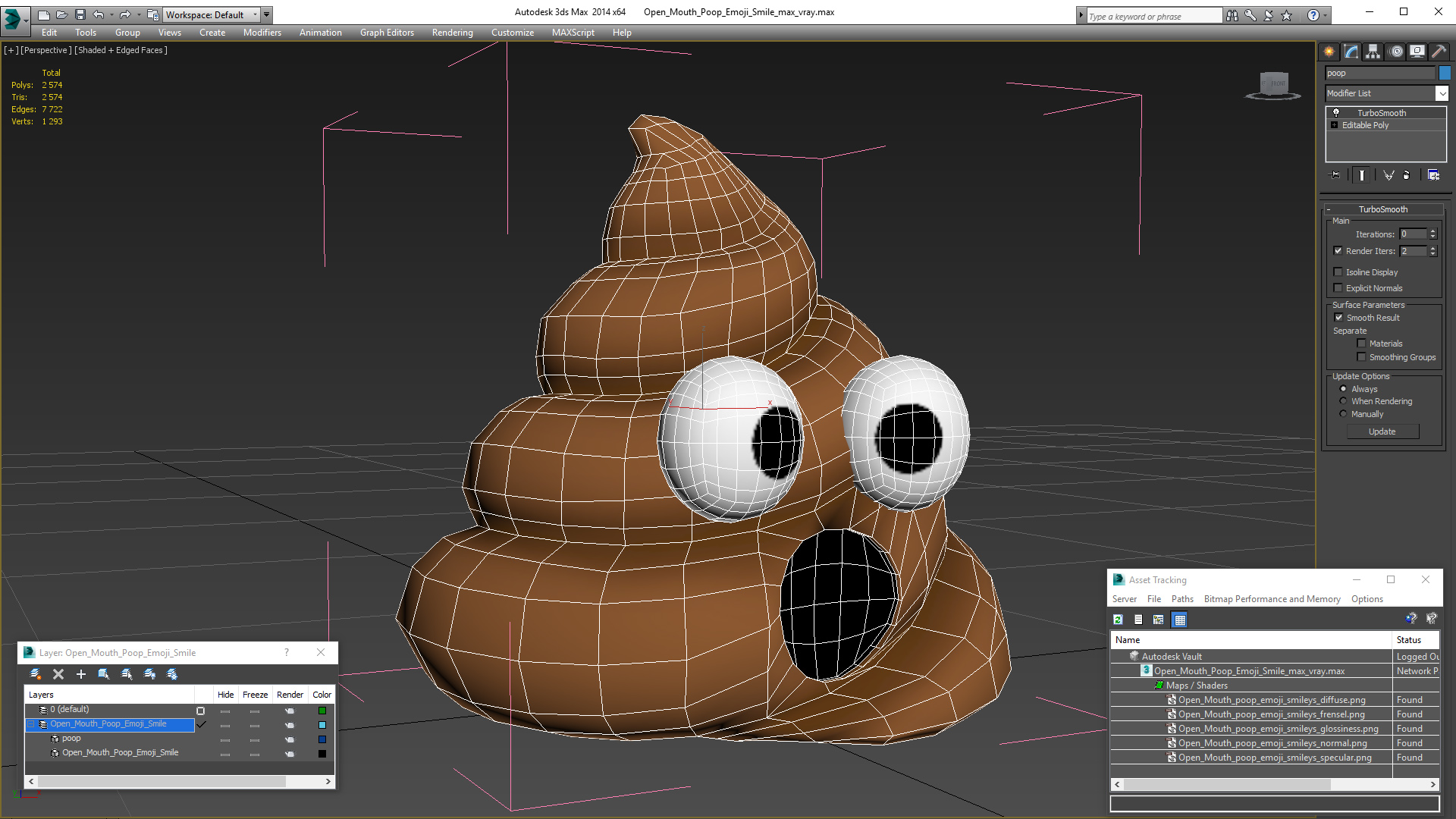Enable Isoline Display checkbox
This screenshot has width=1456, height=819.
click(1338, 271)
